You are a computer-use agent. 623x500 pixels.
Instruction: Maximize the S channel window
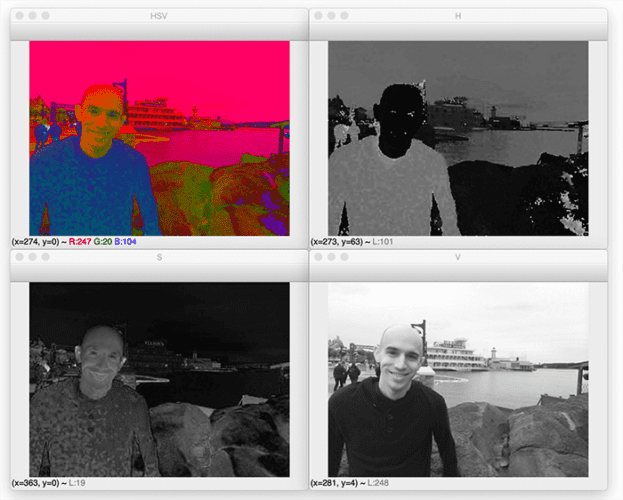pyautogui.click(x=47, y=257)
